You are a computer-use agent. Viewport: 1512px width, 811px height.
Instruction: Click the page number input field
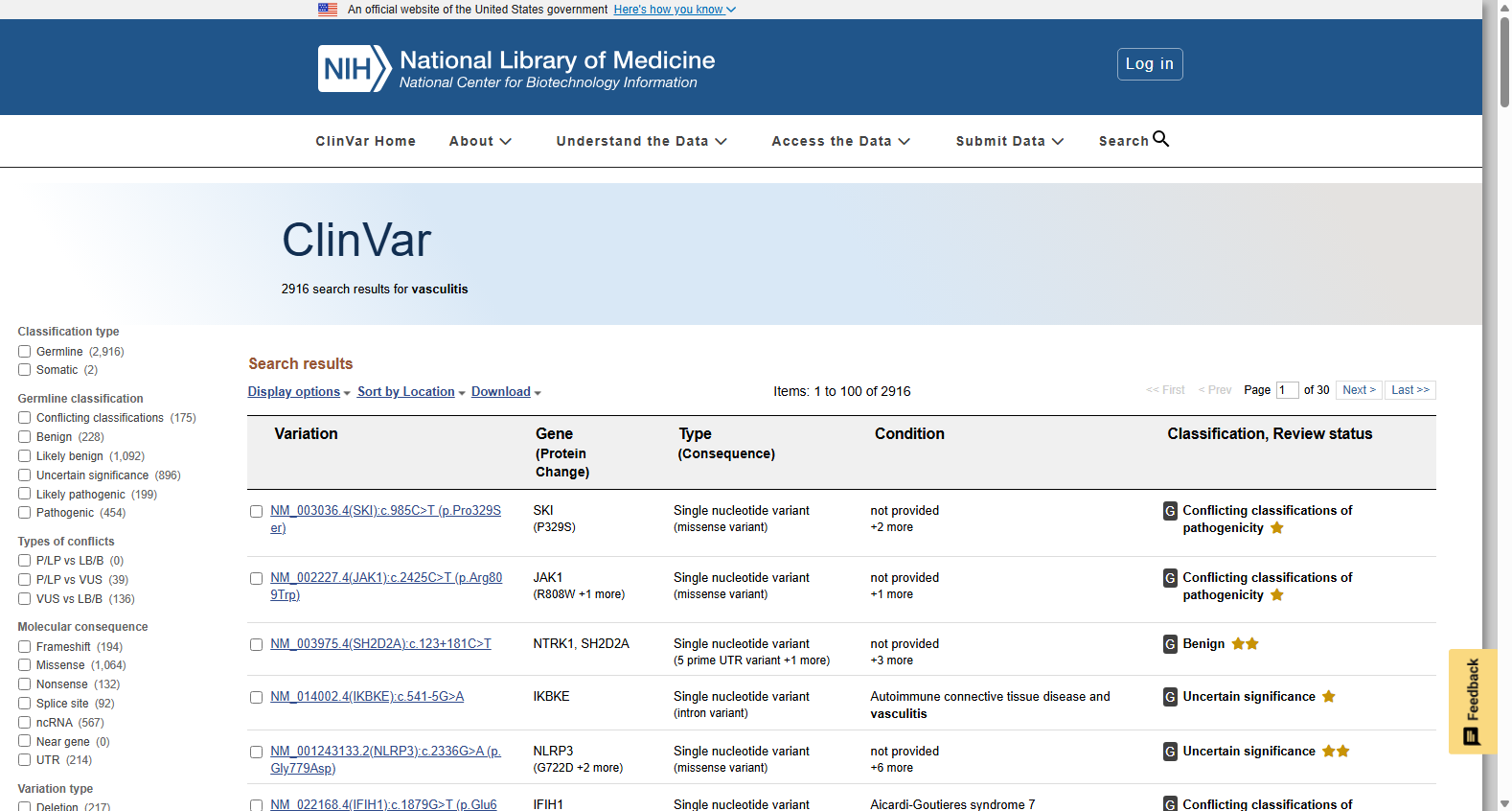pyautogui.click(x=1287, y=390)
